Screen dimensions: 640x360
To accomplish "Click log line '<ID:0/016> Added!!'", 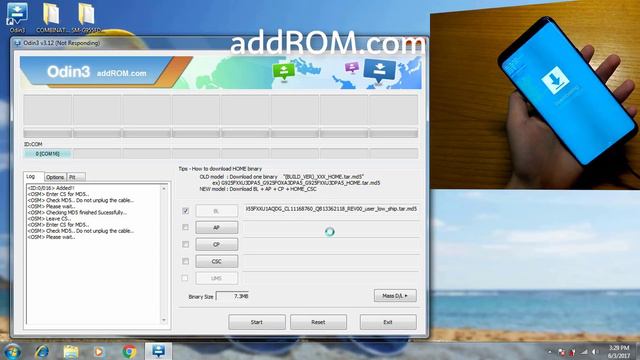I will 51,188.
